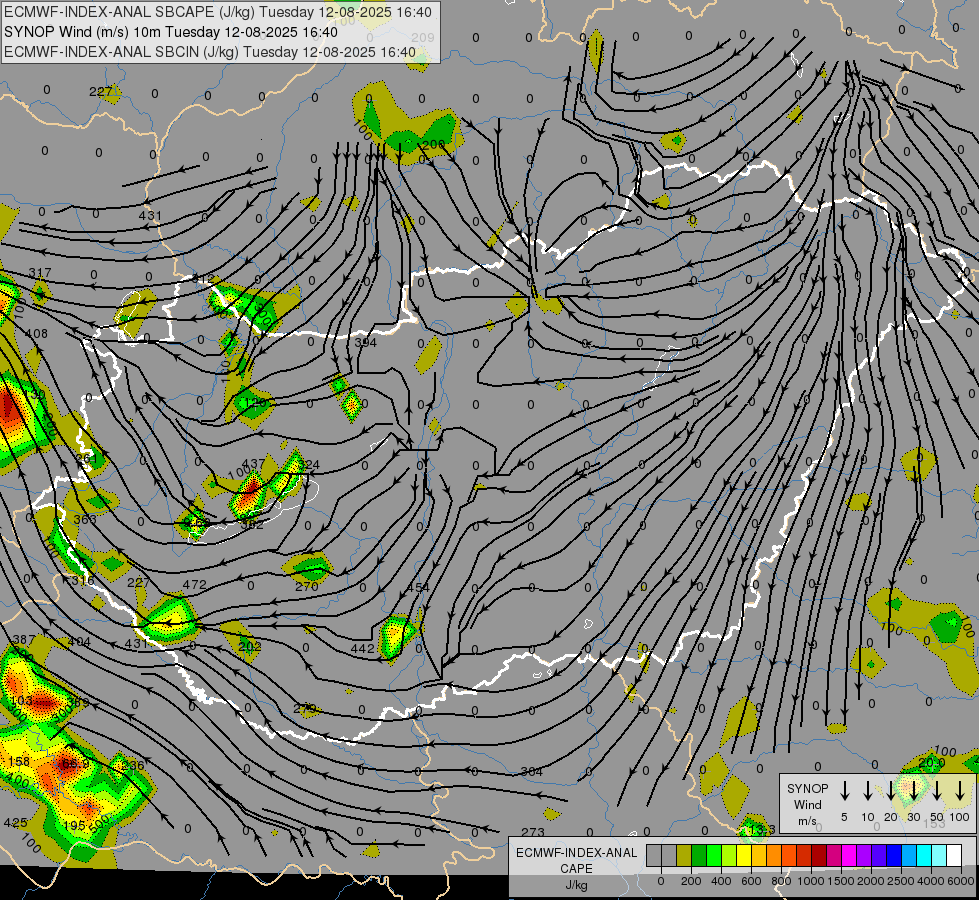
Task: Click the wind arrow above 30 m/s
Action: (x=914, y=791)
